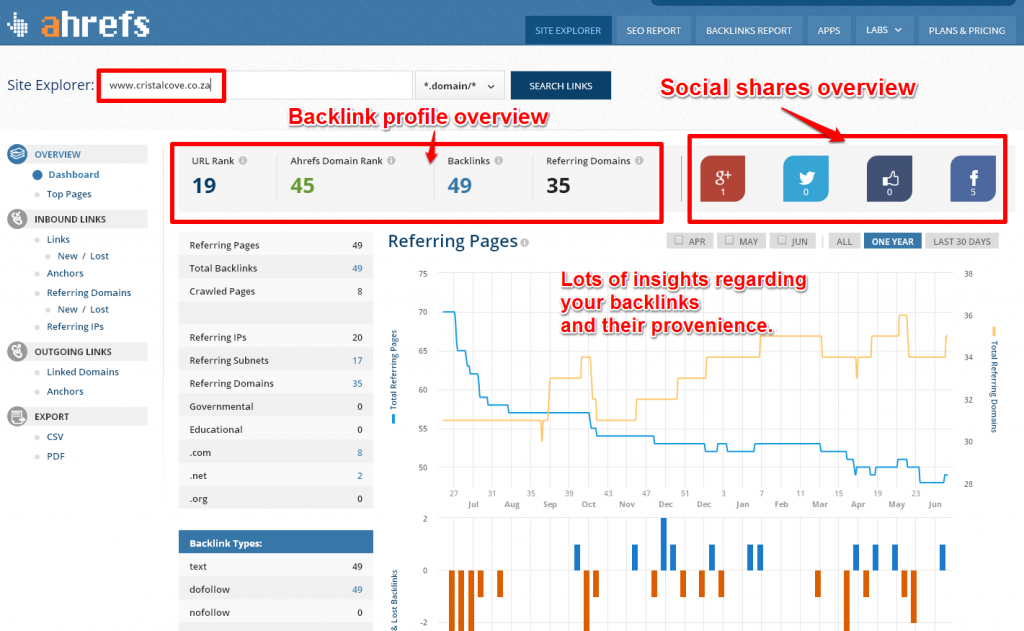Open Facebook shares icon
Image resolution: width=1024 pixels, height=631 pixels.
[973, 178]
